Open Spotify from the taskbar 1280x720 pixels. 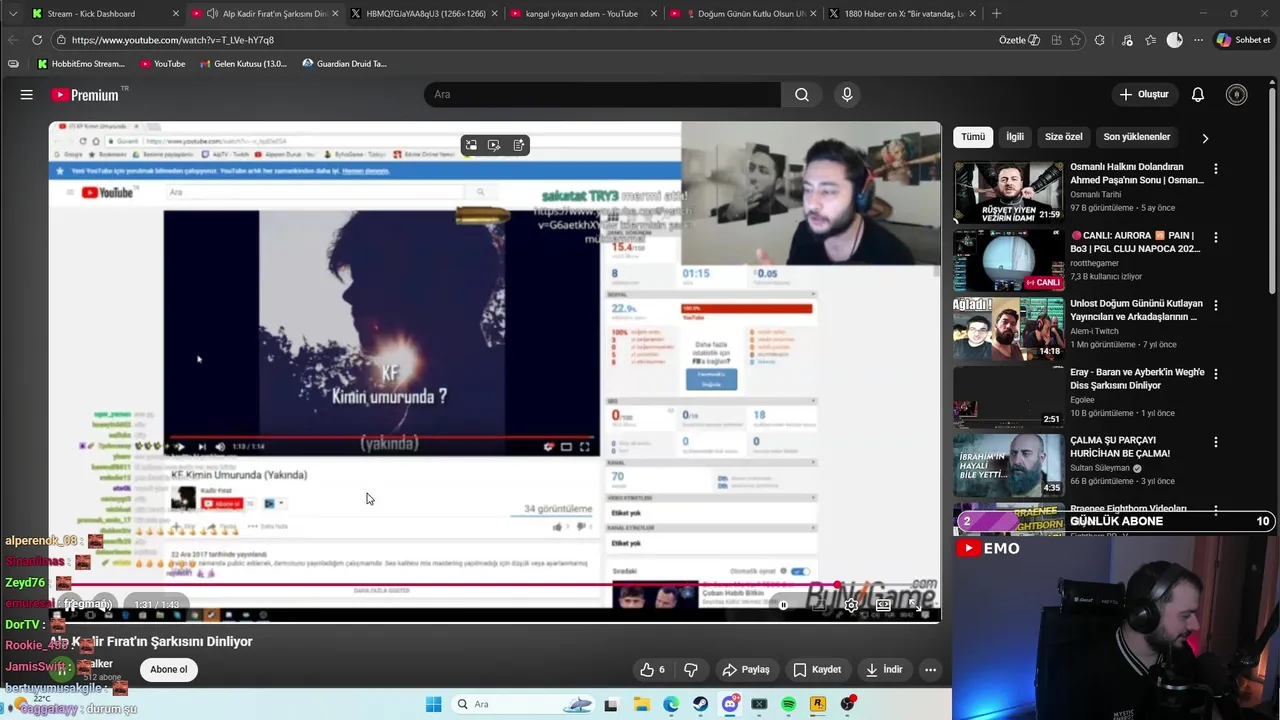[789, 704]
